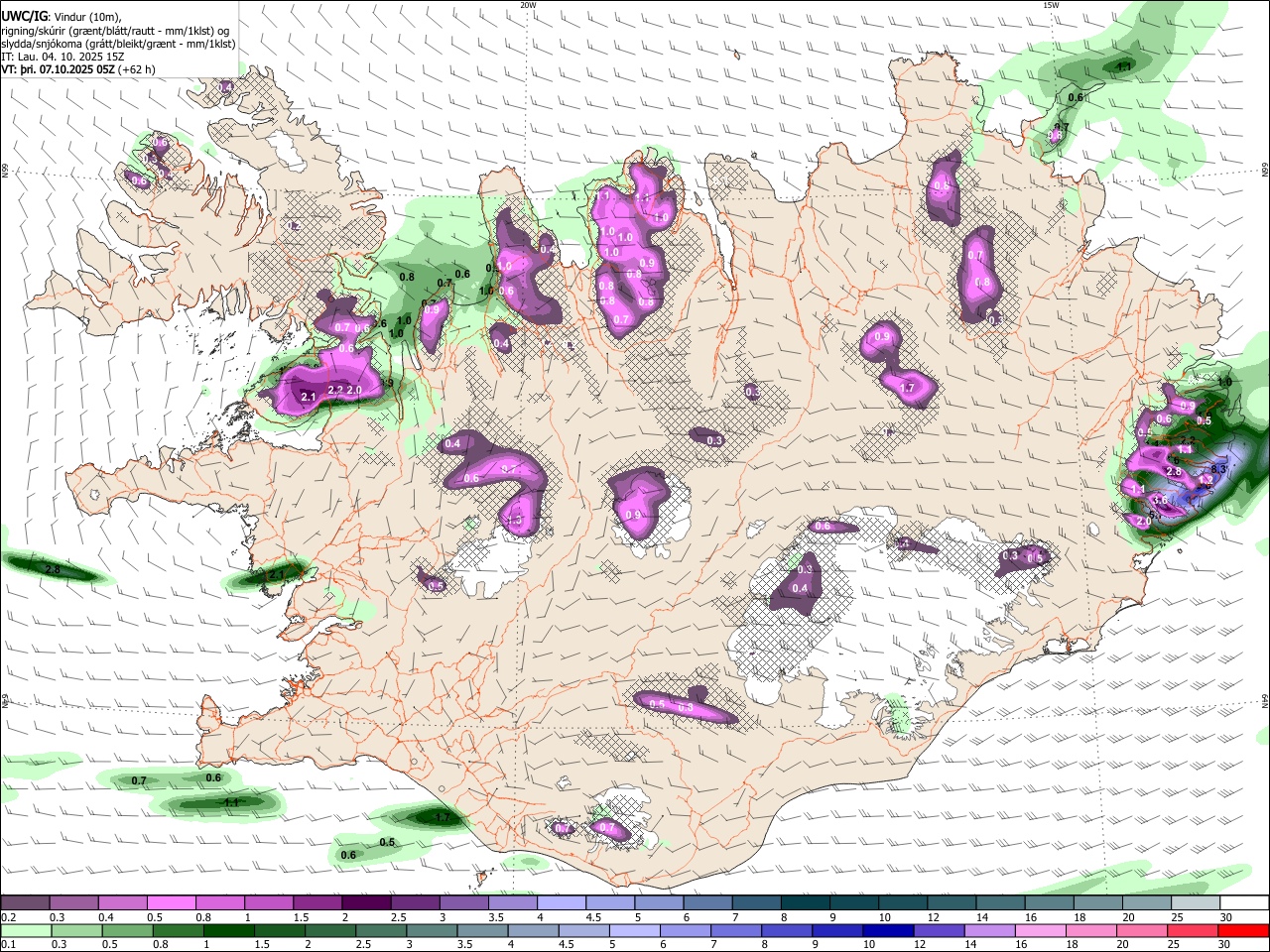Viewport: 1270px width, 952px height.
Task: Click the UWC/IG title text
Action: point(23,16)
